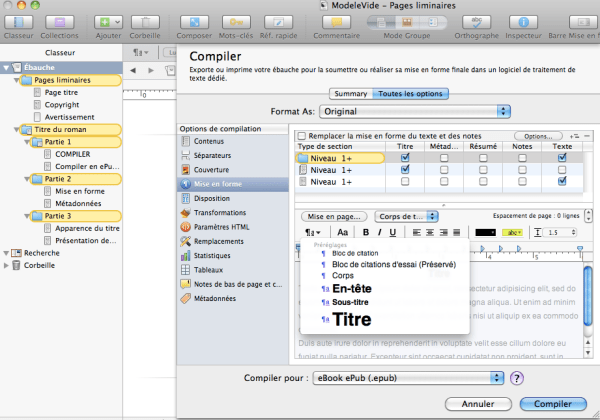Switch to the Summary tab
This screenshot has height=420, width=600.
(x=351, y=94)
